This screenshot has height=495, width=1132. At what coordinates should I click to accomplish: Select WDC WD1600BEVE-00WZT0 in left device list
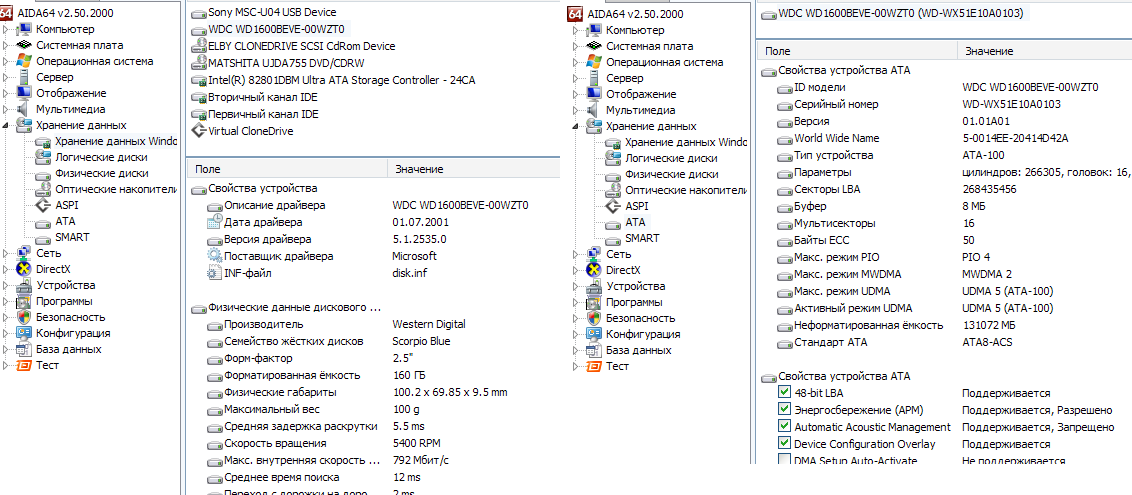pyautogui.click(x=276, y=29)
